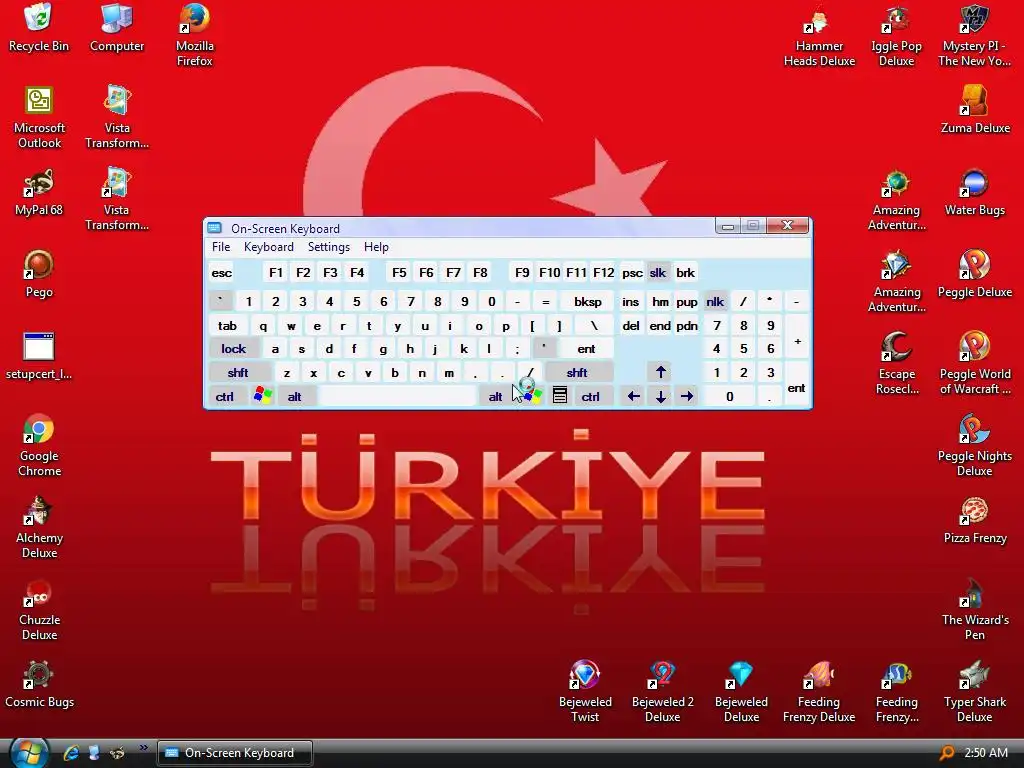Open the Windows Start orb
1024x768 pixels.
click(x=29, y=752)
